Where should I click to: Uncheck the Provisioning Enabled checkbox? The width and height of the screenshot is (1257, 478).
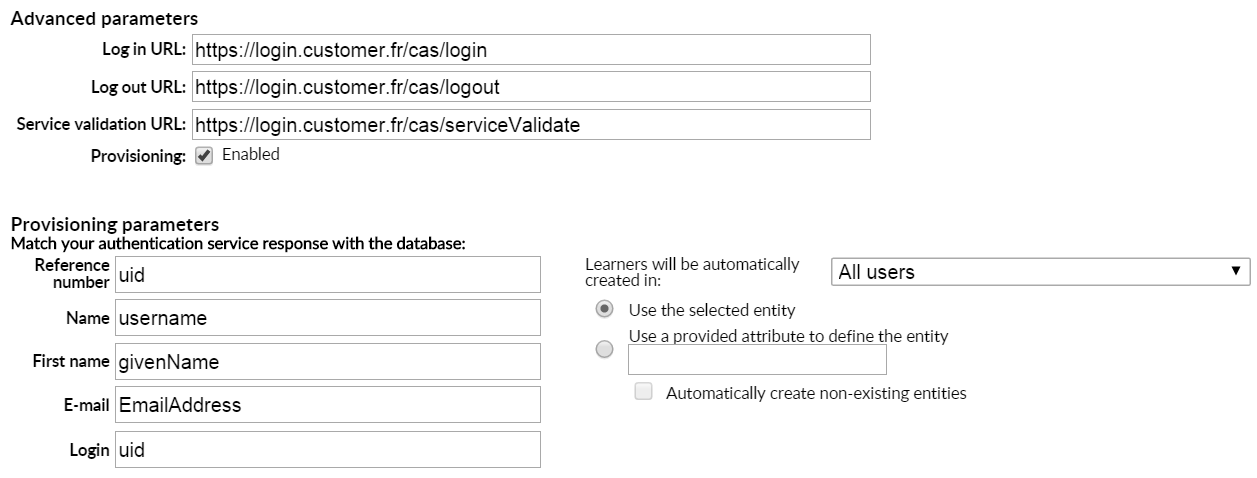[x=204, y=156]
